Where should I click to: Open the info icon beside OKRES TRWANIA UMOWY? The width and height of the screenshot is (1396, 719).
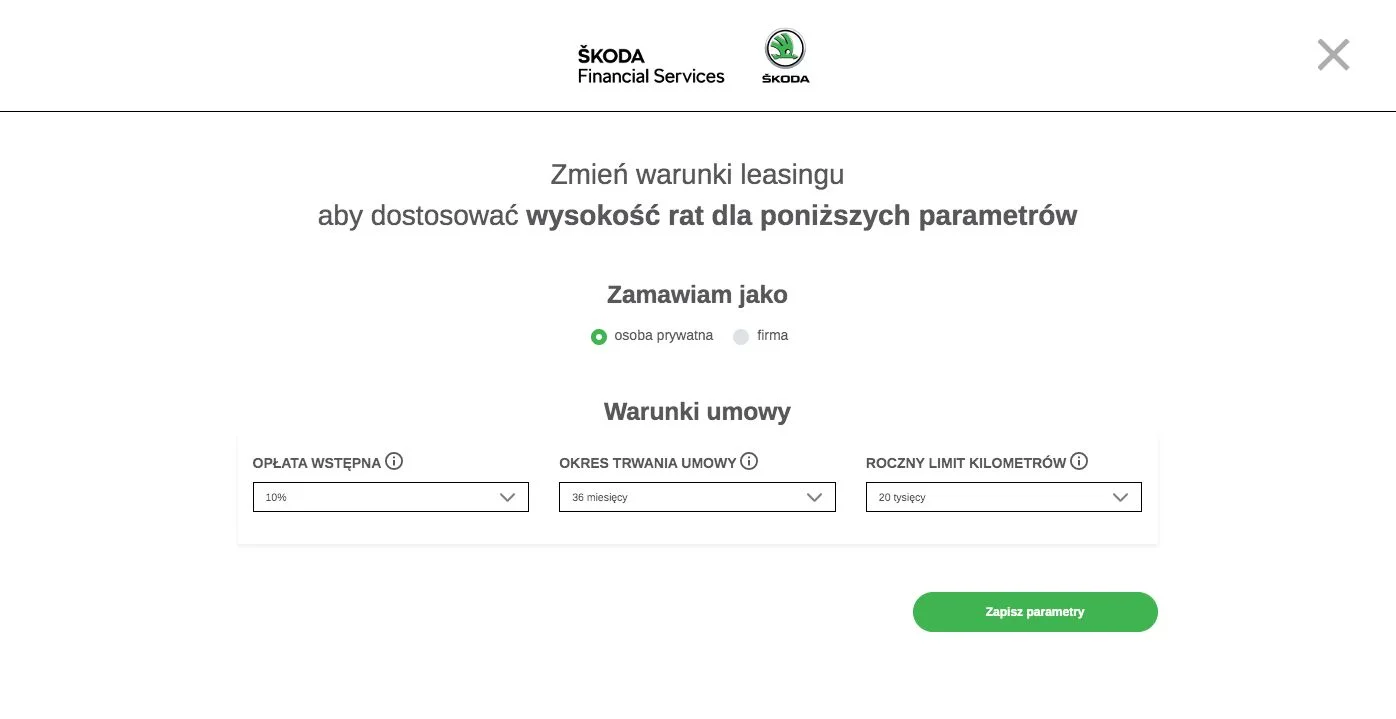[749, 461]
